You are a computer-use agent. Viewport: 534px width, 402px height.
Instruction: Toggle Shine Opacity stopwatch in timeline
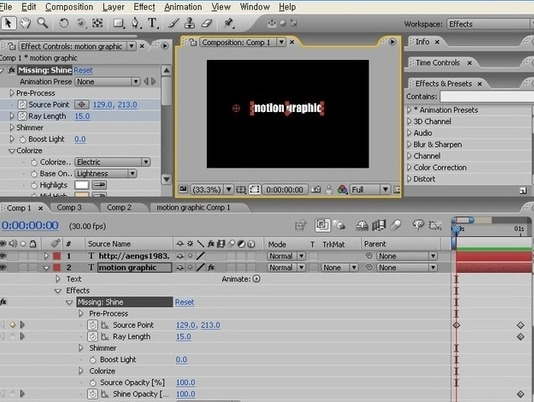[x=92, y=394]
